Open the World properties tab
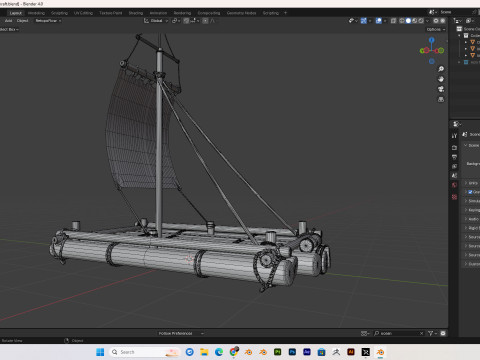This screenshot has height=360, width=480. click(454, 185)
